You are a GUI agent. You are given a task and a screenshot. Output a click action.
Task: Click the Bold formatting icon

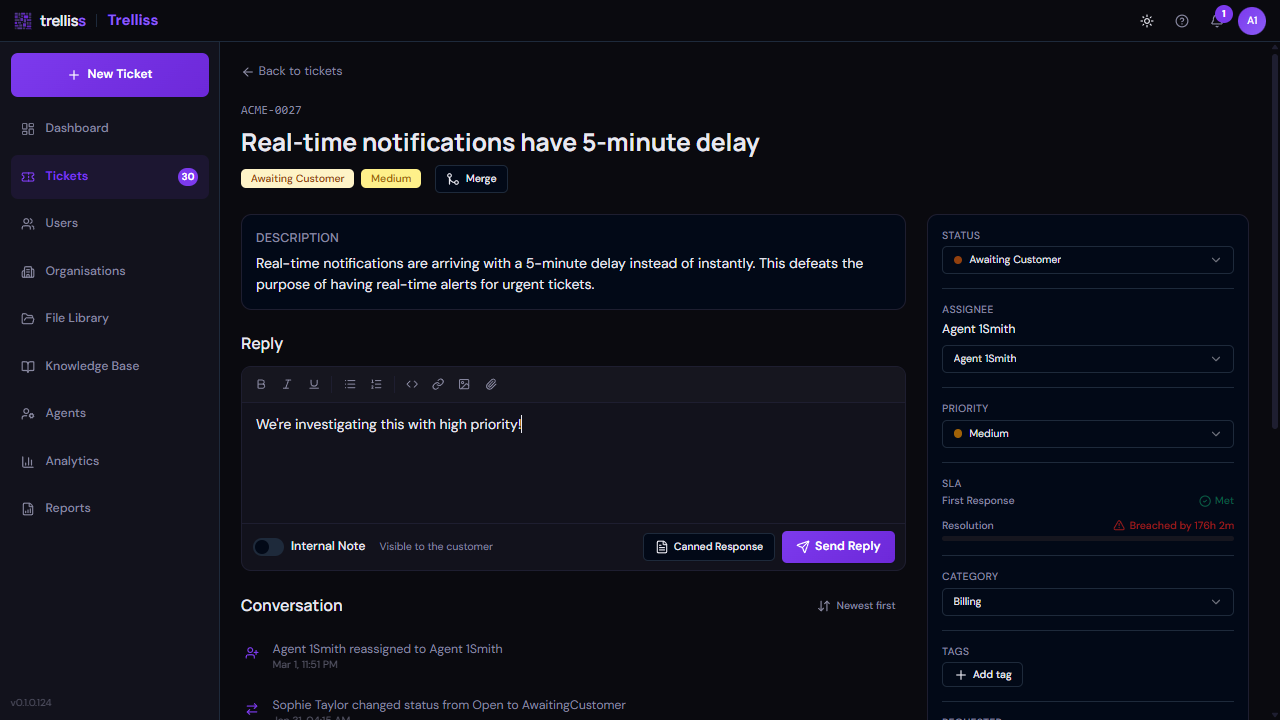point(261,384)
